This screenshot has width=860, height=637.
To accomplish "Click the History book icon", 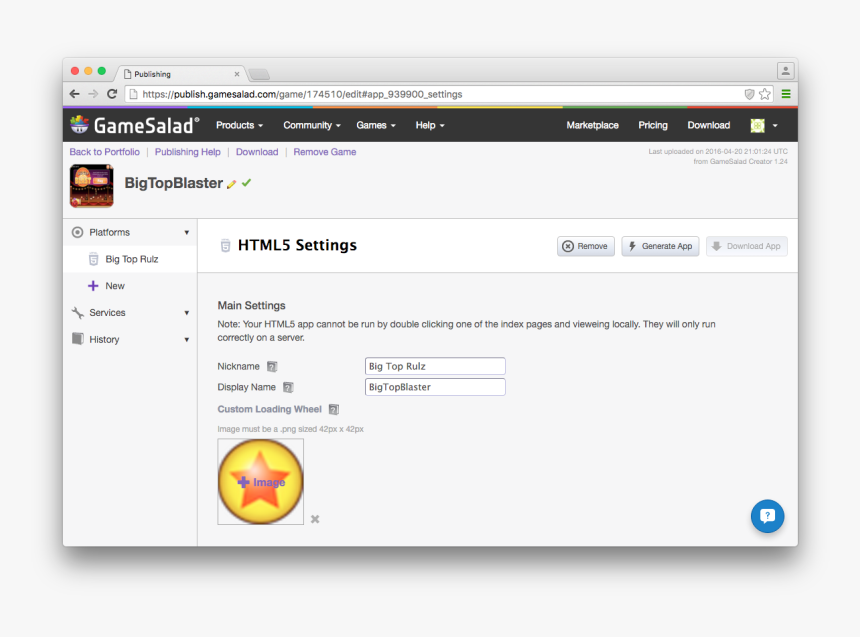I will (78, 339).
